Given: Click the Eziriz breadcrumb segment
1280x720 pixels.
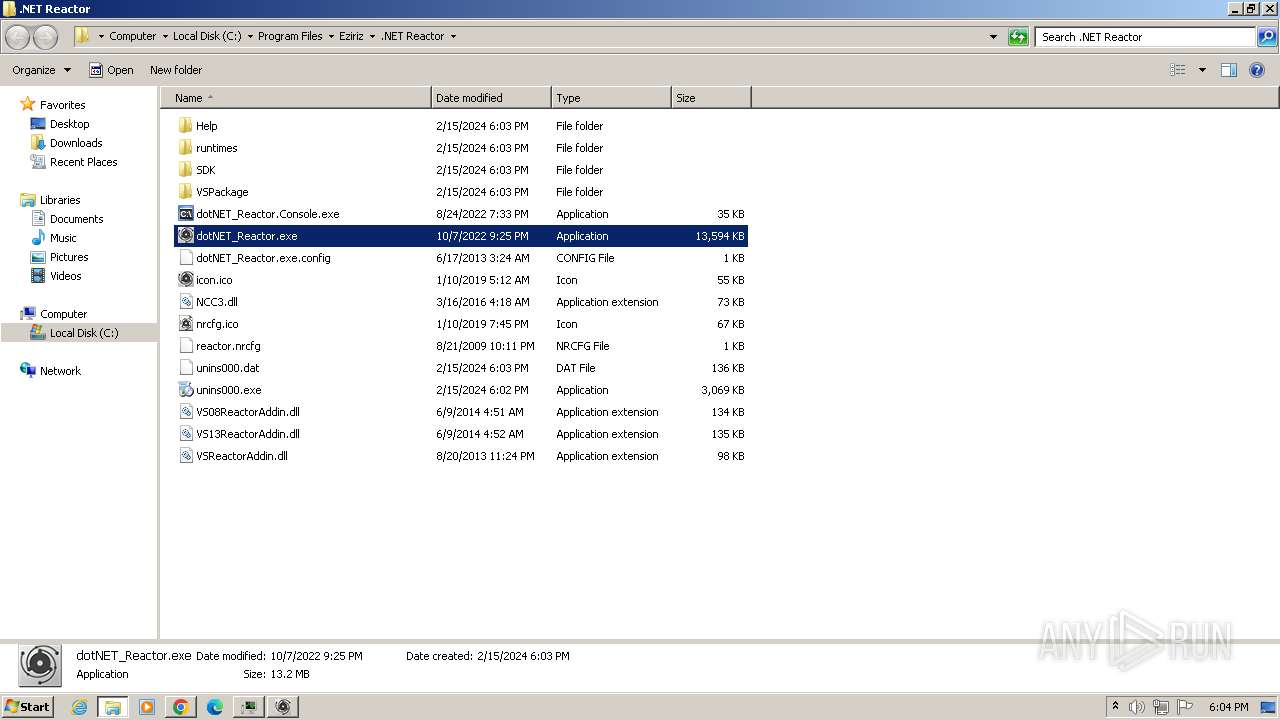Looking at the screenshot, I should (x=351, y=37).
